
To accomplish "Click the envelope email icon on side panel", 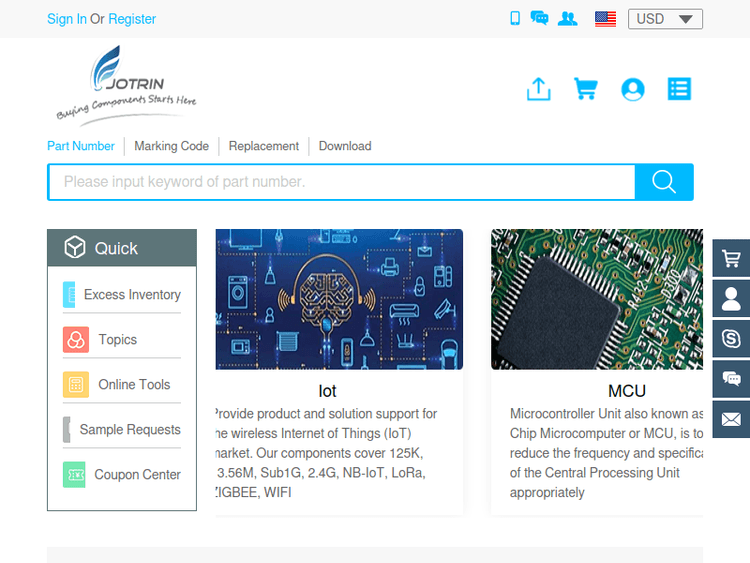I will (731, 419).
